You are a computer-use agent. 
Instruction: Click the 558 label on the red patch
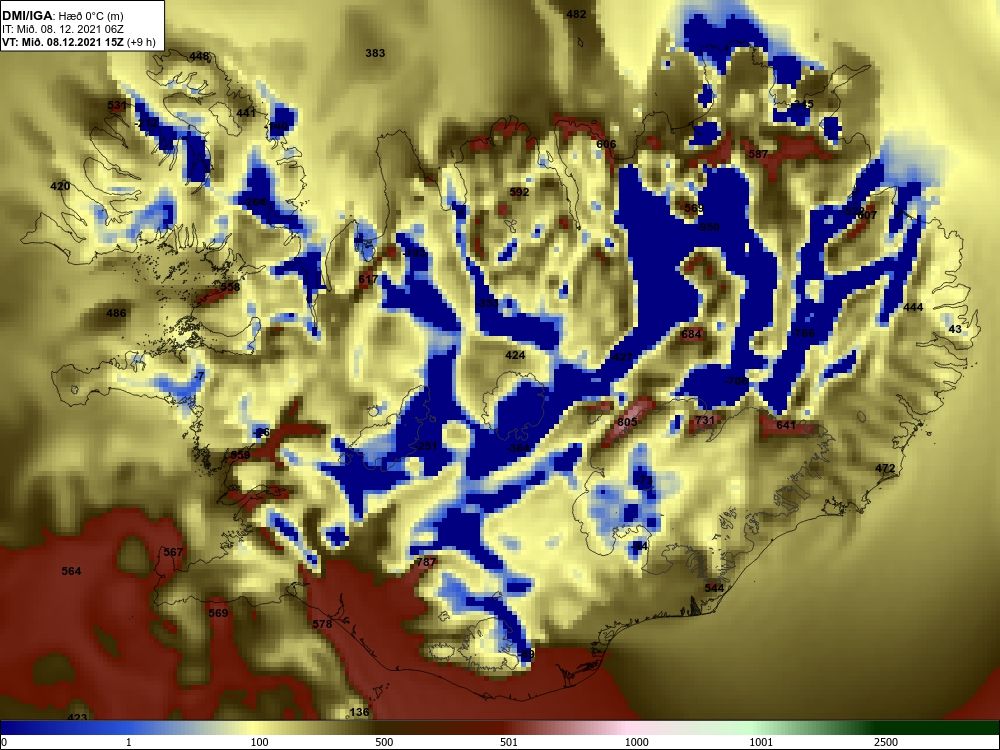point(230,287)
